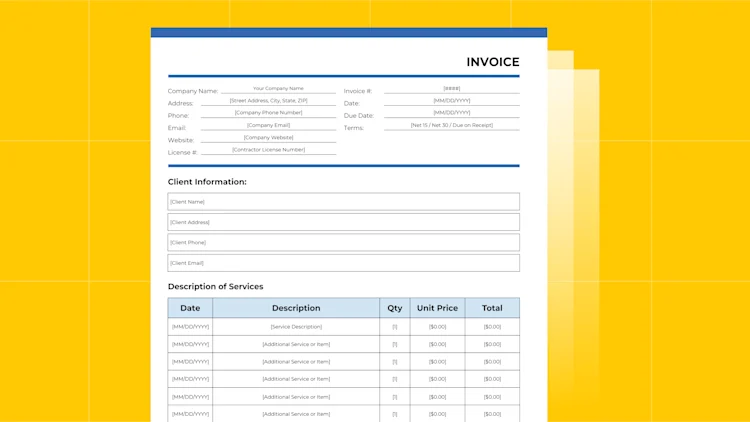Viewport: 750px width, 422px height.
Task: Click the Total column header
Action: click(492, 308)
